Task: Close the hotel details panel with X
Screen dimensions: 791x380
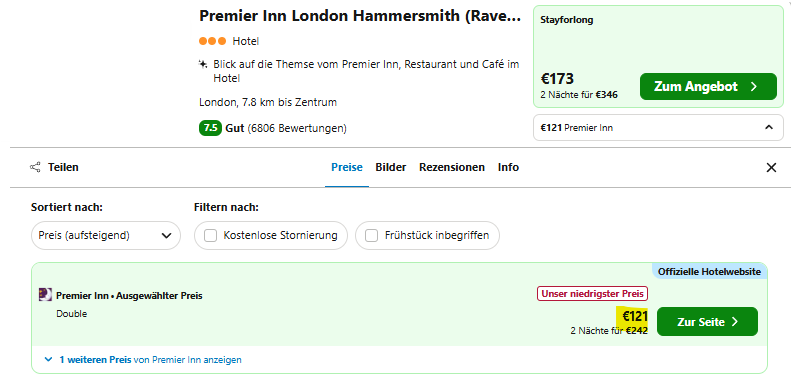Action: pos(771,168)
